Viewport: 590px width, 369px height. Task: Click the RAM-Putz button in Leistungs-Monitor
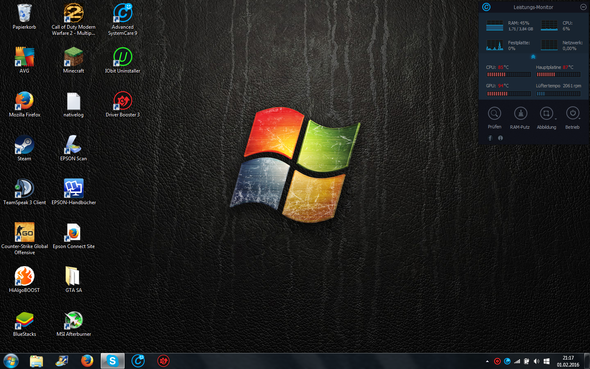[520, 118]
